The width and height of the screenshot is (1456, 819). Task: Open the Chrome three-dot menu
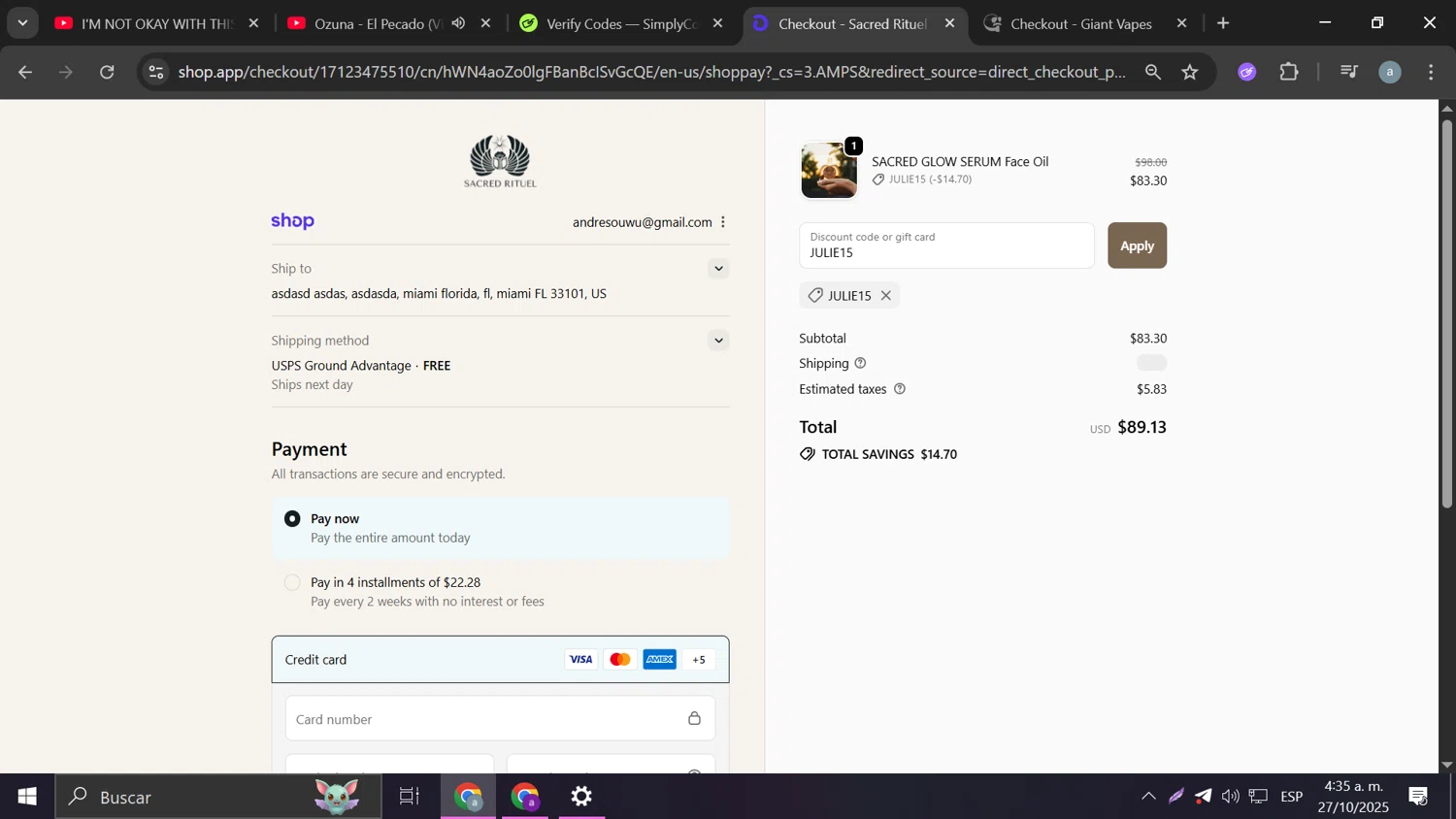click(1431, 72)
